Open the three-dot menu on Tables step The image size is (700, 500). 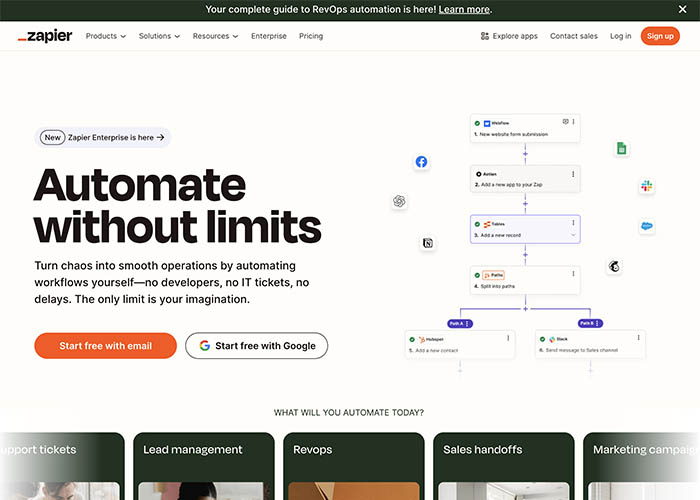point(573,223)
